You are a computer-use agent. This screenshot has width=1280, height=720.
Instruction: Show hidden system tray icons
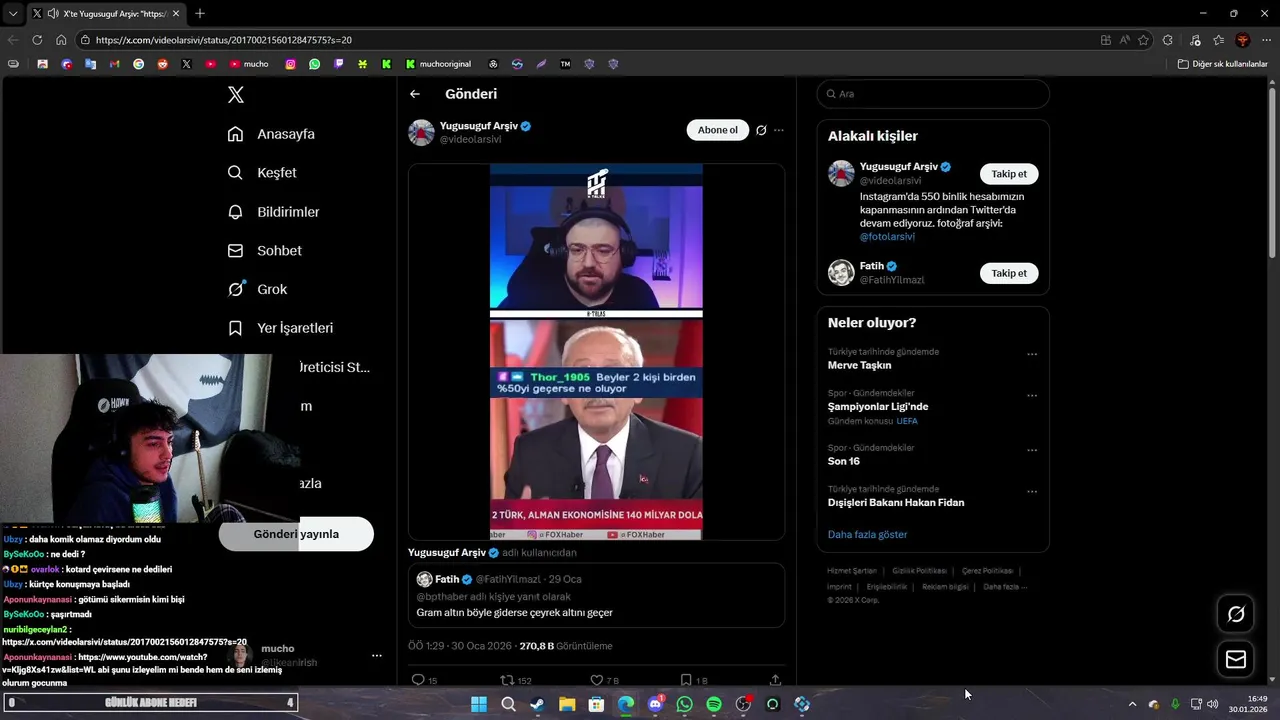[1132, 704]
